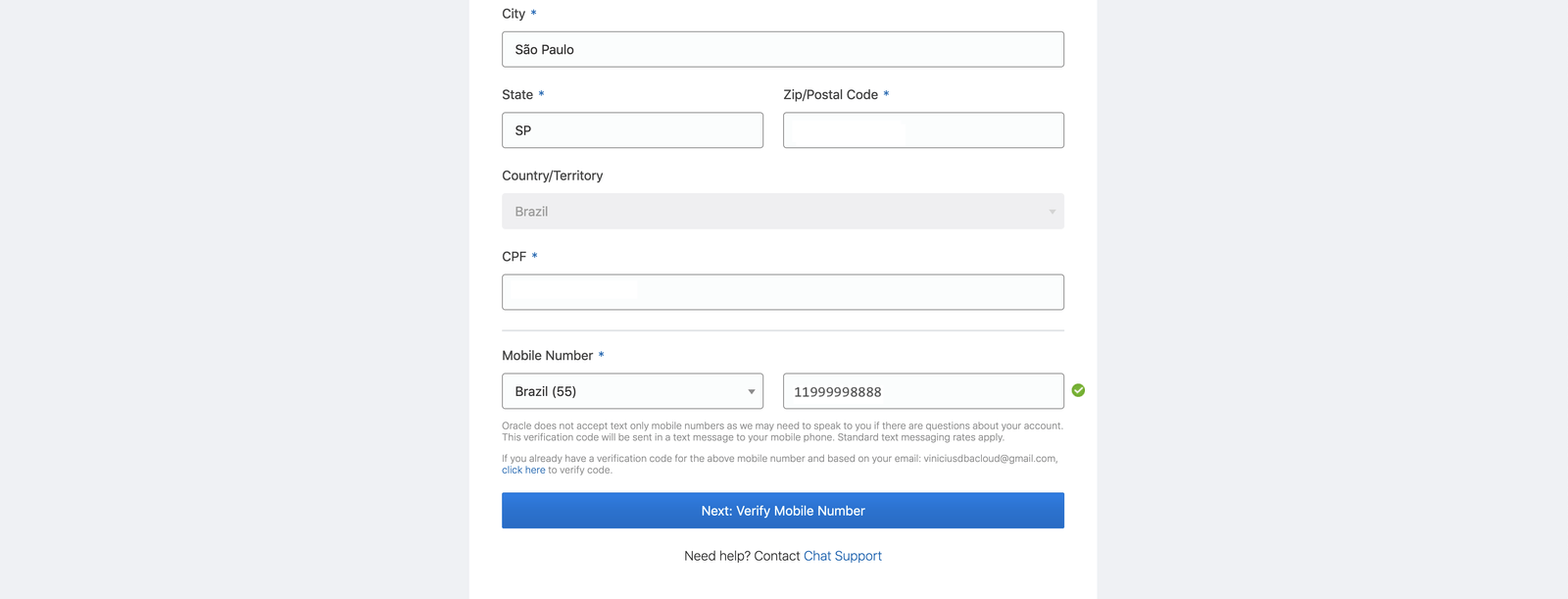Click the green validation checkmark icon
Image resolution: width=1568 pixels, height=599 pixels.
point(1078,390)
